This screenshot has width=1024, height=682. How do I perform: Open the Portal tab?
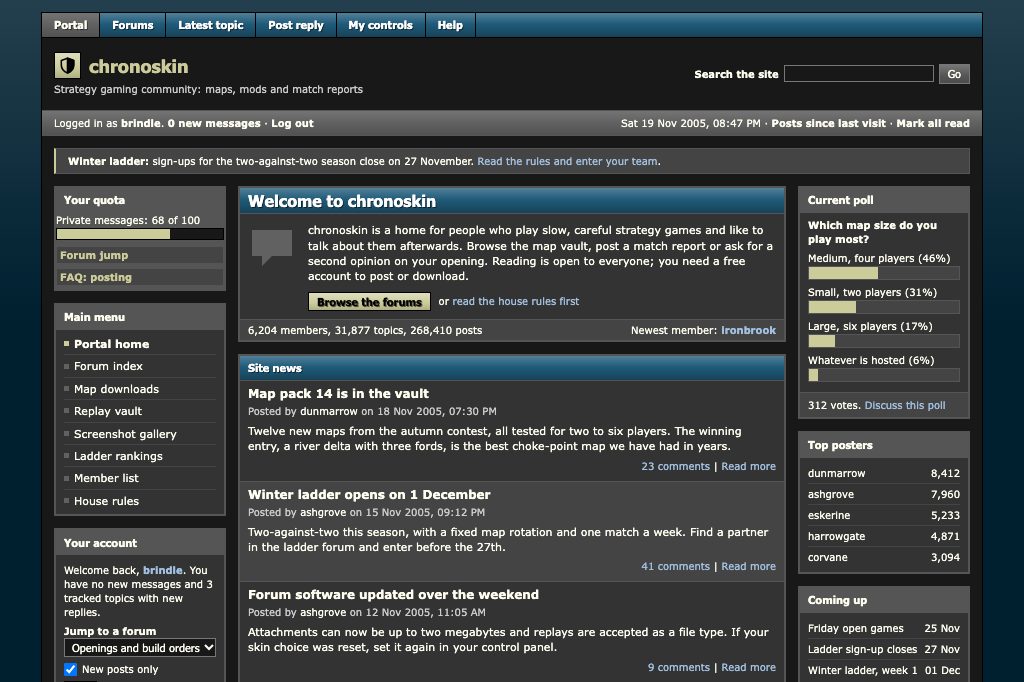click(71, 25)
